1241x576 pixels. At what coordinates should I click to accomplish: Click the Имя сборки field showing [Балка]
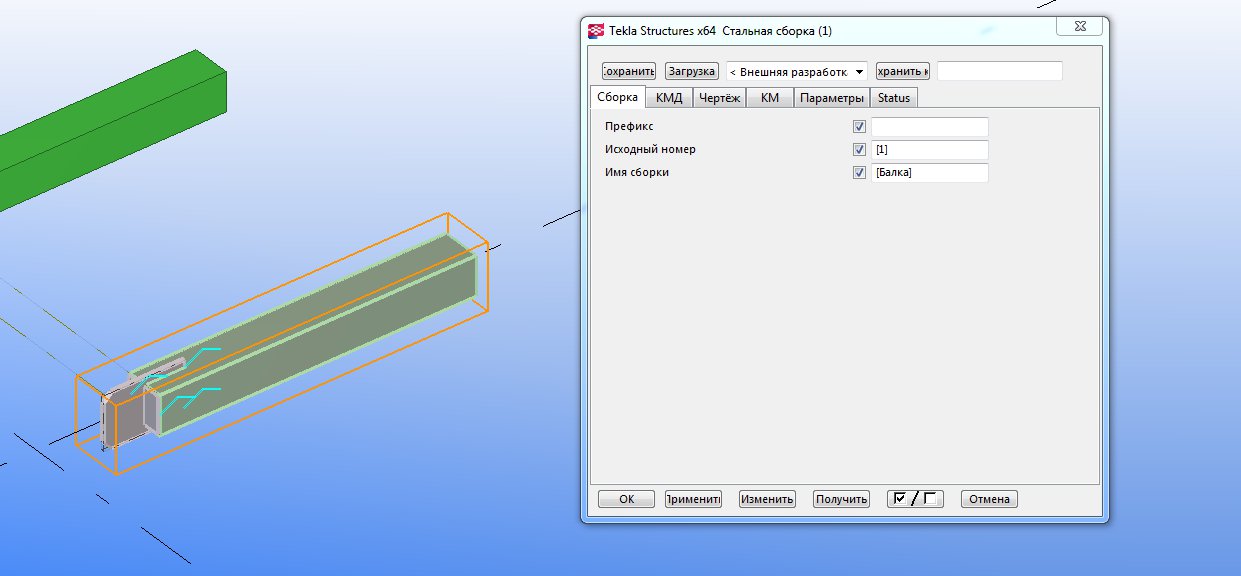point(930,173)
